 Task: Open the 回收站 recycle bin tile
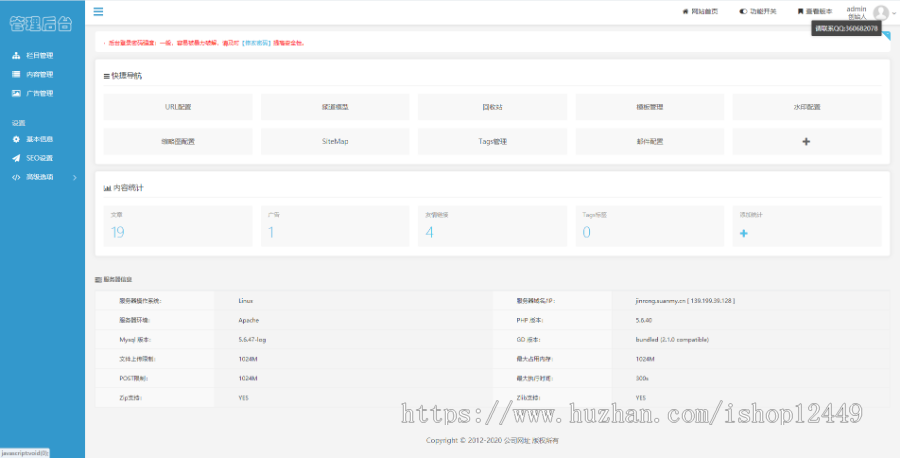pyautogui.click(x=492, y=107)
